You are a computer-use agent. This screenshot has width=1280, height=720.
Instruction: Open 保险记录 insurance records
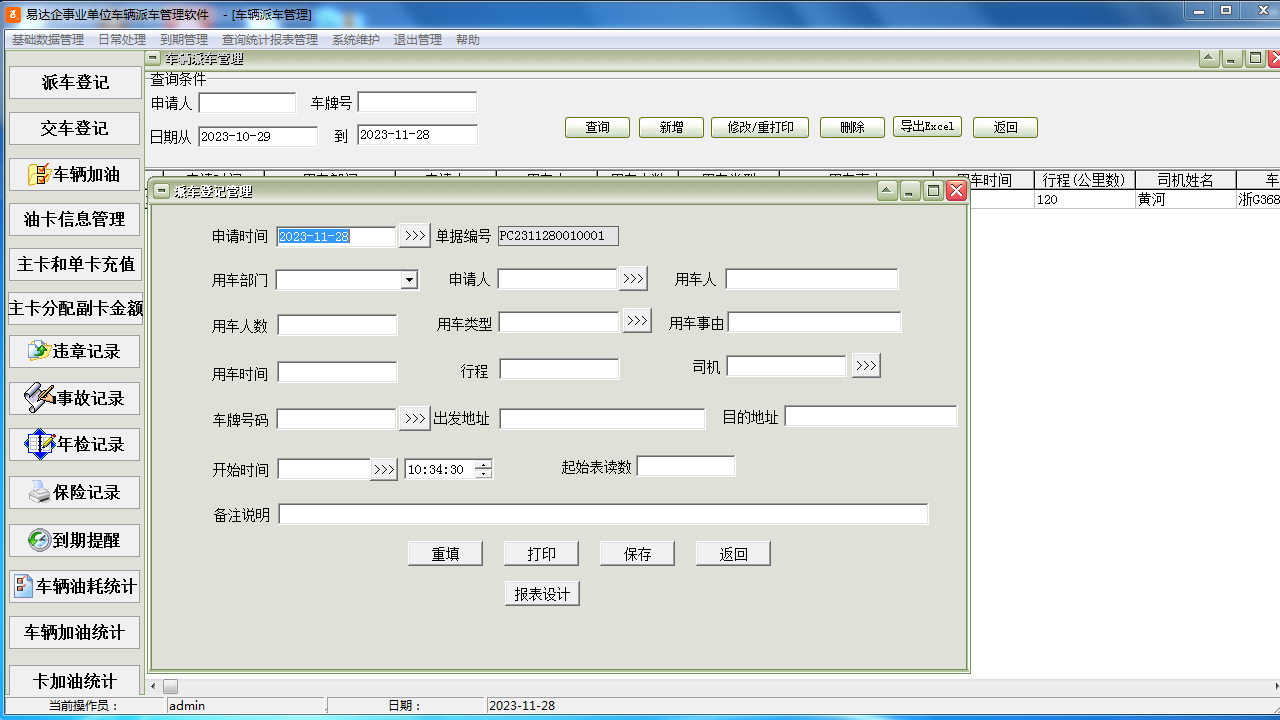point(75,492)
